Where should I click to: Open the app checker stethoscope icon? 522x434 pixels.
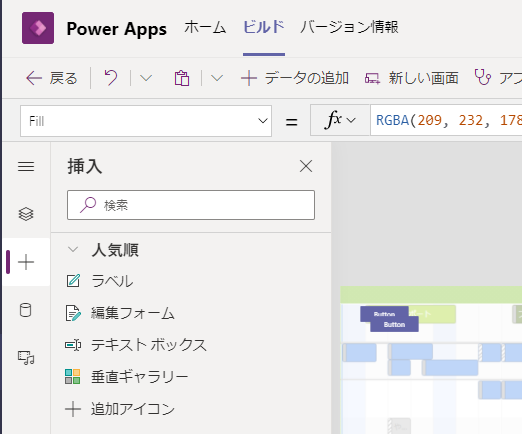click(x=482, y=77)
